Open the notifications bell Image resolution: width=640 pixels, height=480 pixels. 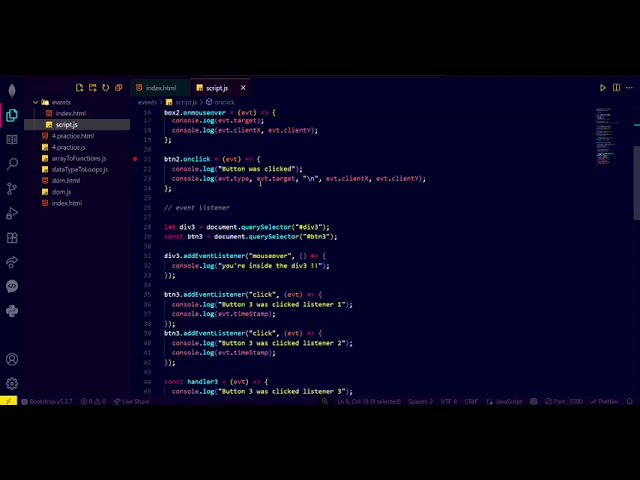point(629,401)
